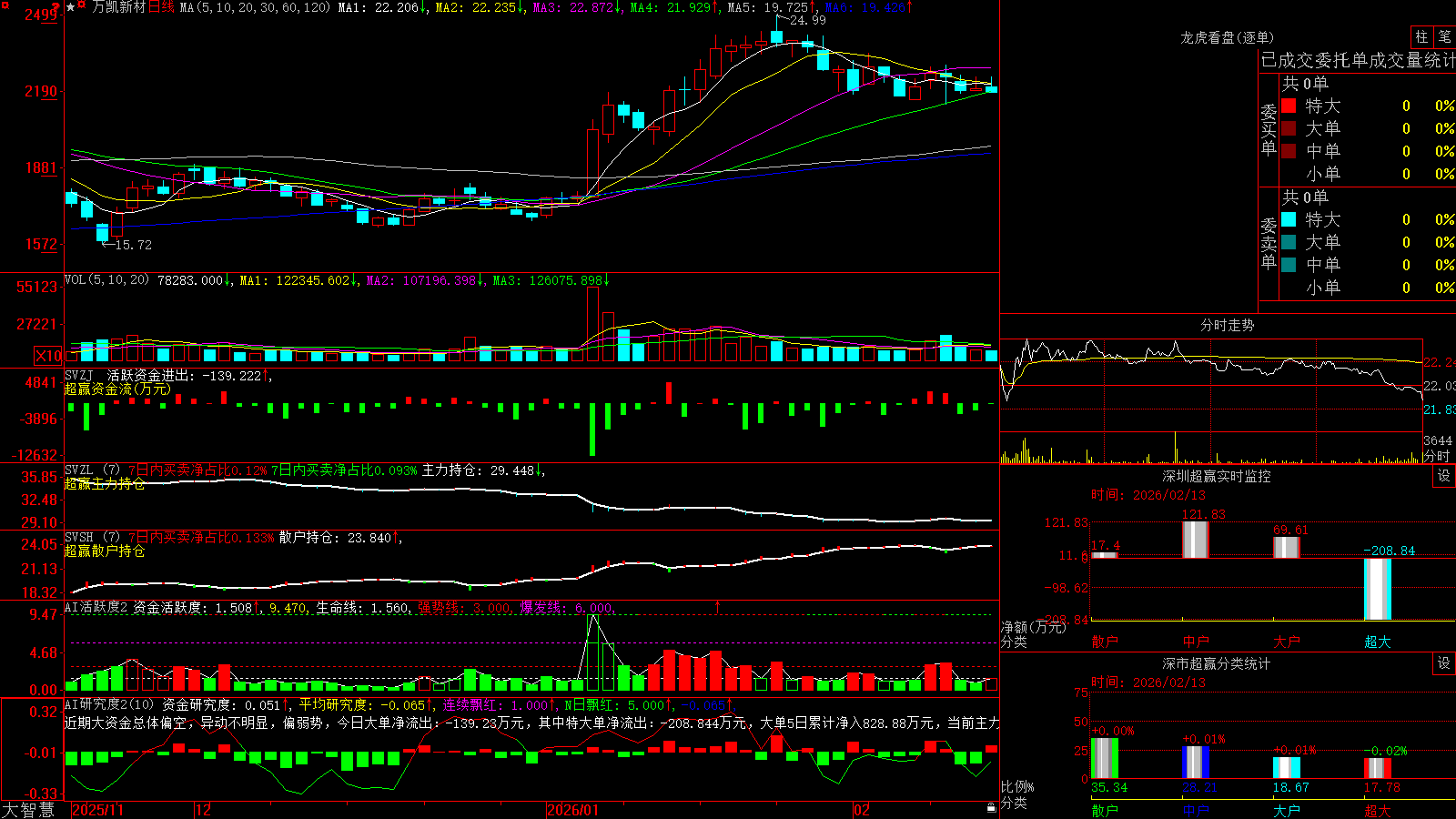The width and height of the screenshot is (1456, 819).
Task: Click the SVSH (7) indicator name
Action: click(92, 538)
